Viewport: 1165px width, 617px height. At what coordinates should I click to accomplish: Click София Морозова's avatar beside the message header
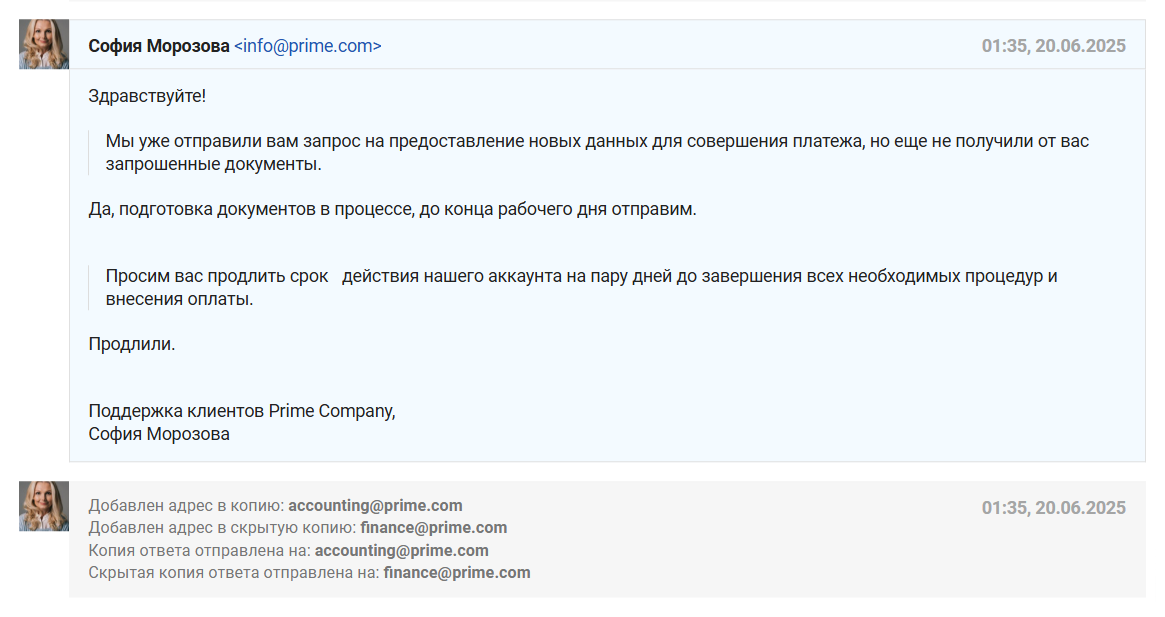[44, 44]
